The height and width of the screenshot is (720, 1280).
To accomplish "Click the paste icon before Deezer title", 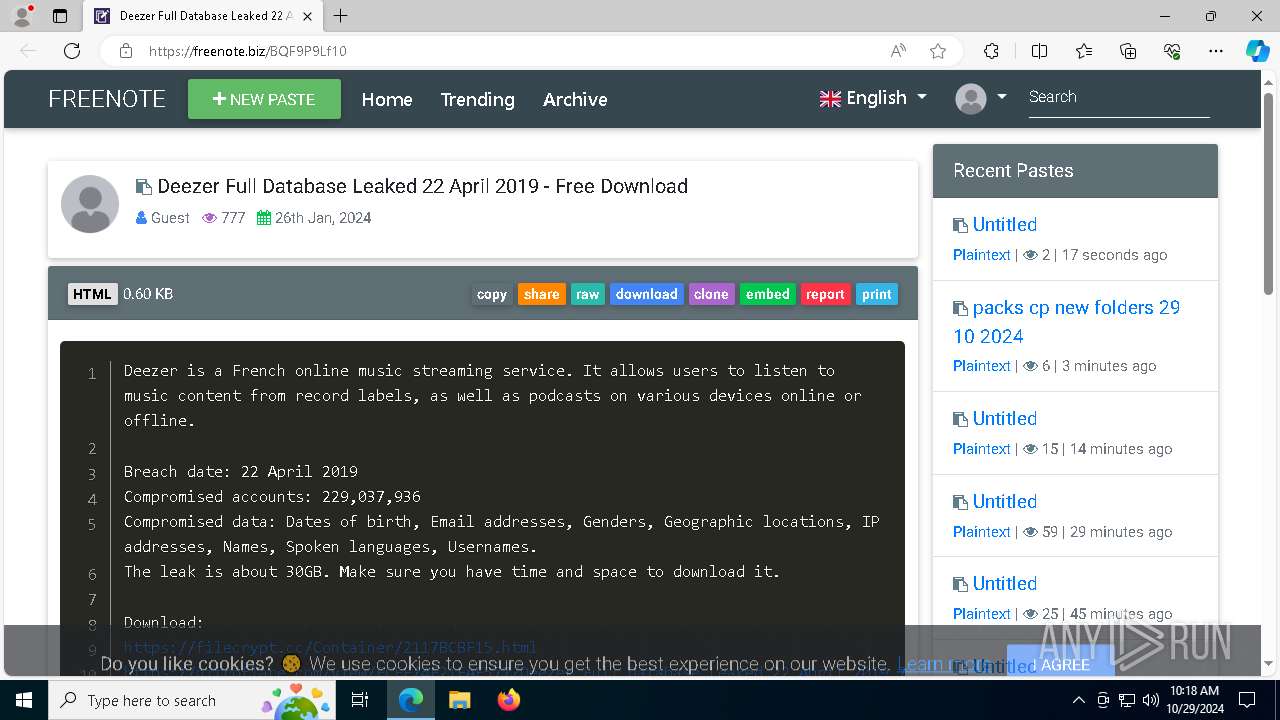I will click(x=144, y=187).
